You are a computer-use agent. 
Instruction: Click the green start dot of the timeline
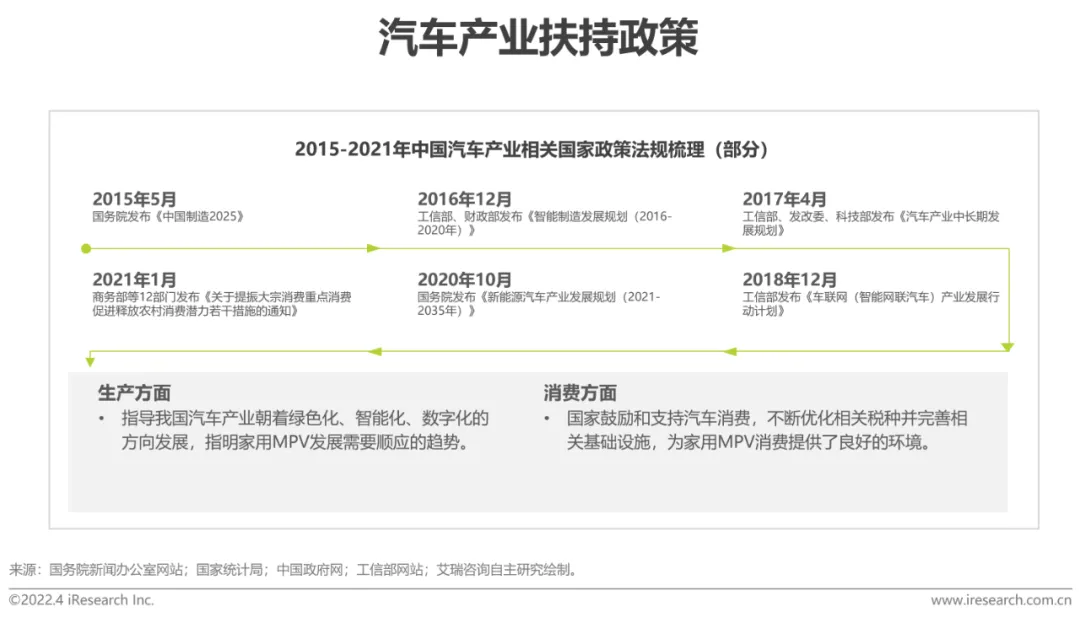[x=86, y=249]
